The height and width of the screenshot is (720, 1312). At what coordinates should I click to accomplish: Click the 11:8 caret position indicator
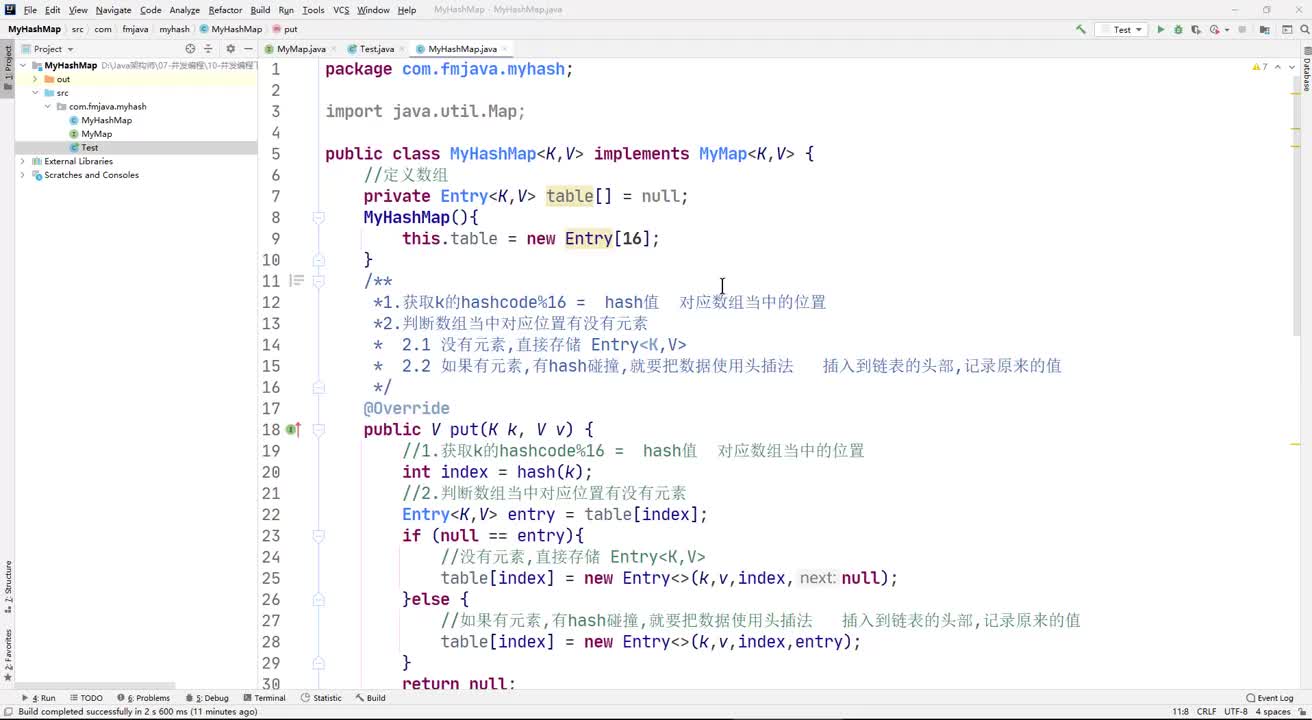tap(1180, 712)
